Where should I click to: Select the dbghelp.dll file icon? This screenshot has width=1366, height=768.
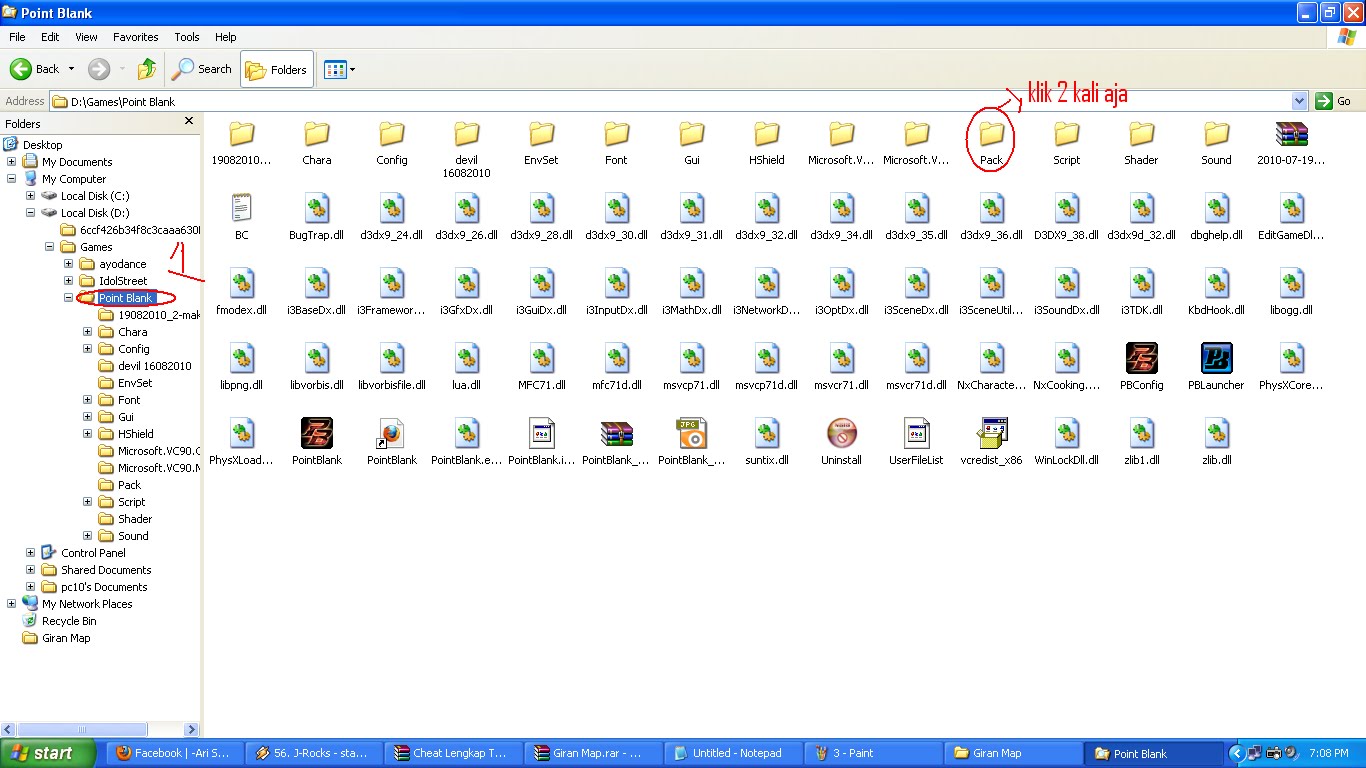1216,208
